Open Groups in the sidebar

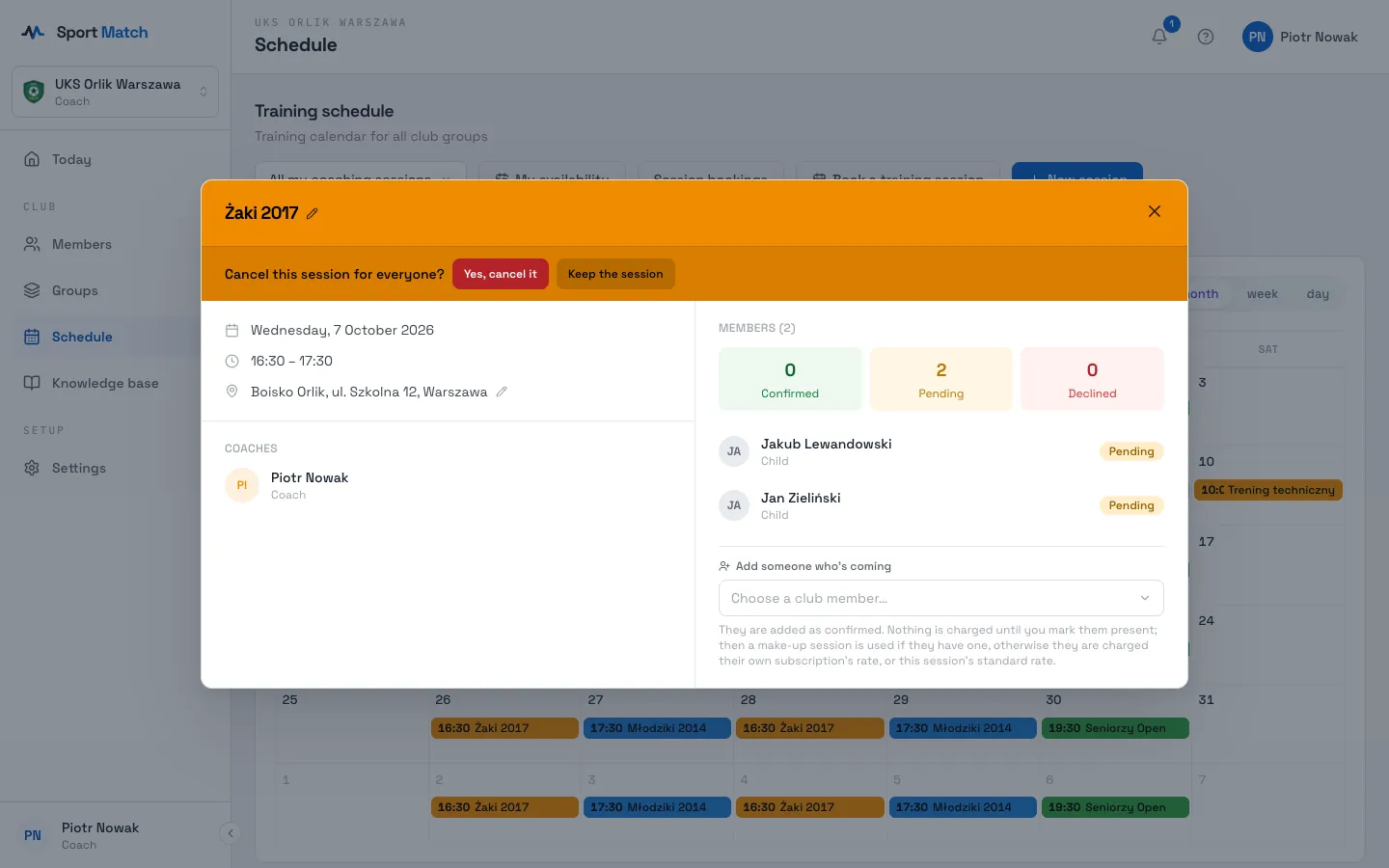pyautogui.click(x=116, y=290)
